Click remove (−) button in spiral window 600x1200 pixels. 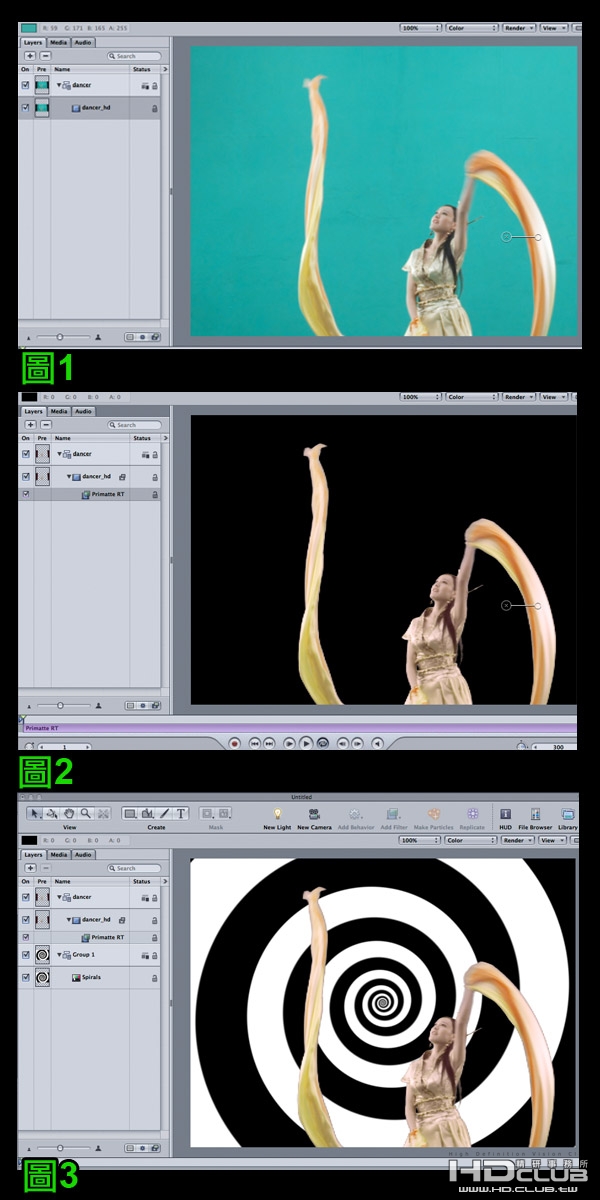tap(45, 869)
